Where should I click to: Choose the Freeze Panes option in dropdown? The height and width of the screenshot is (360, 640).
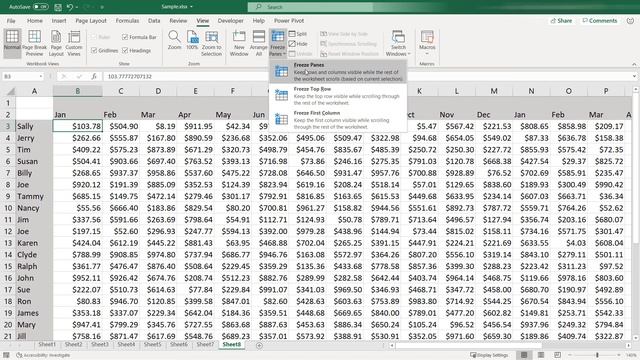click(x=338, y=71)
